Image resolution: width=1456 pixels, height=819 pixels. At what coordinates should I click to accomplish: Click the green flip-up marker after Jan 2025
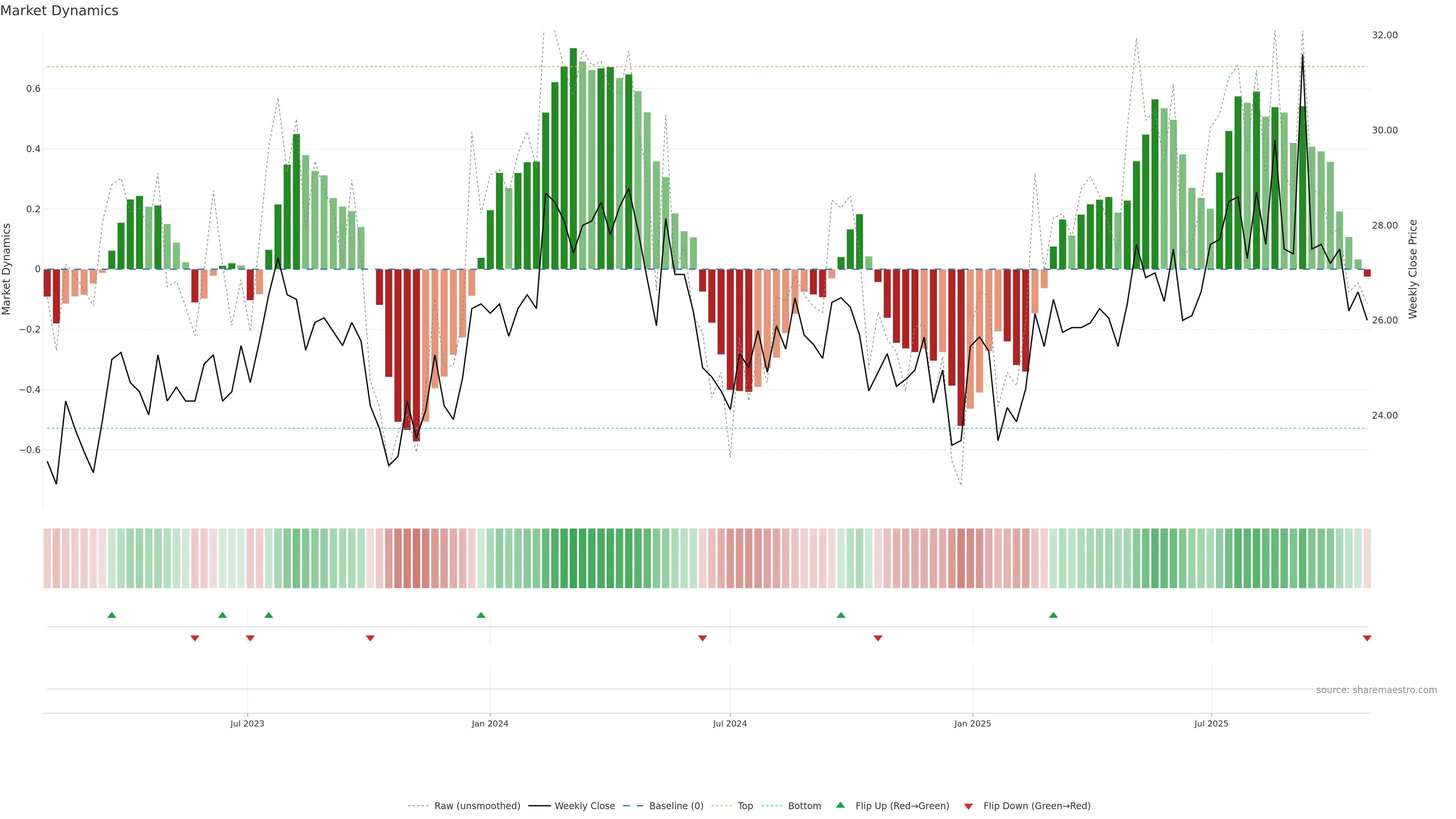click(1053, 615)
